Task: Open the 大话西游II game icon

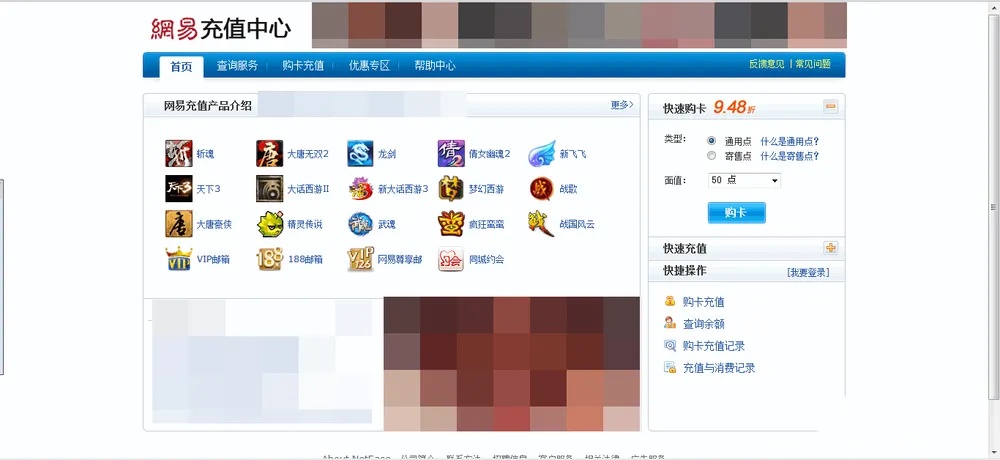Action: pyautogui.click(x=269, y=189)
